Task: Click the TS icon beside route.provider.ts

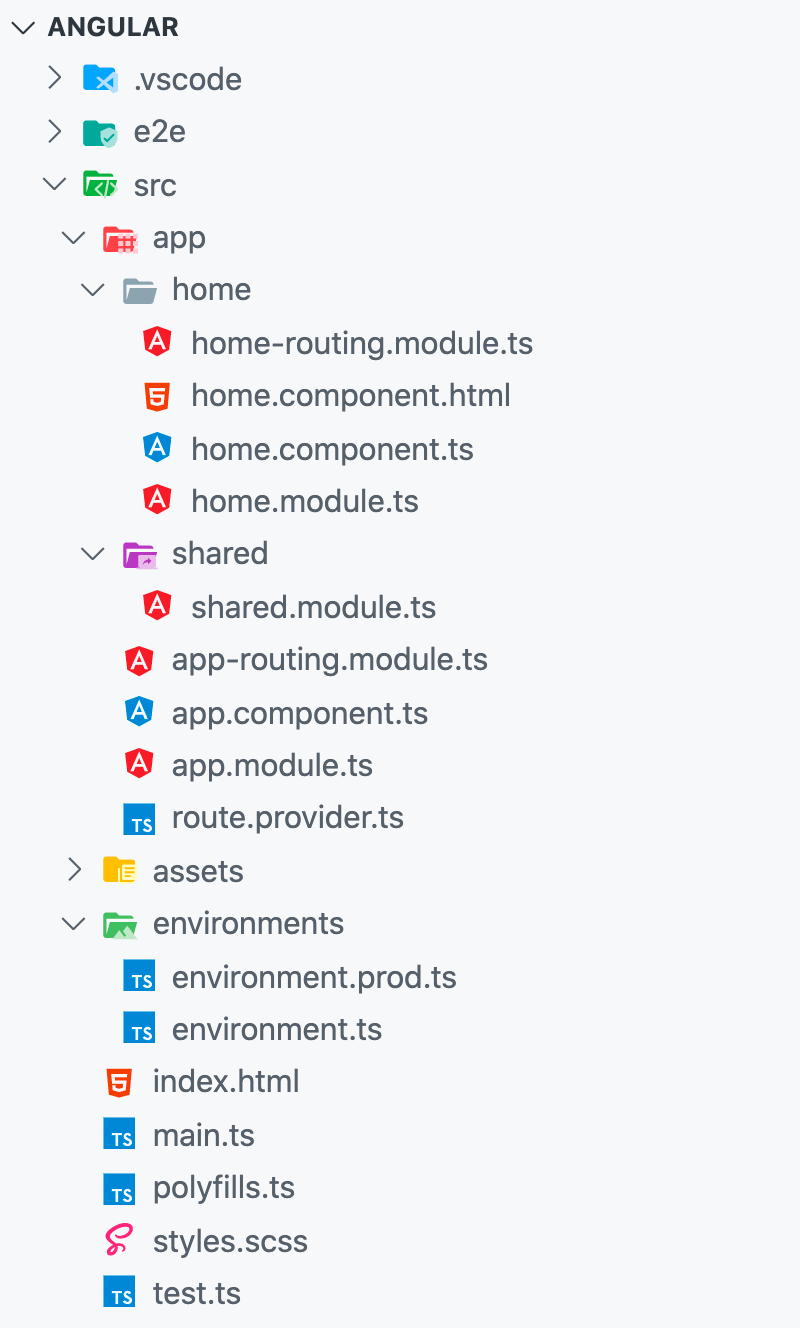Action: 139,818
